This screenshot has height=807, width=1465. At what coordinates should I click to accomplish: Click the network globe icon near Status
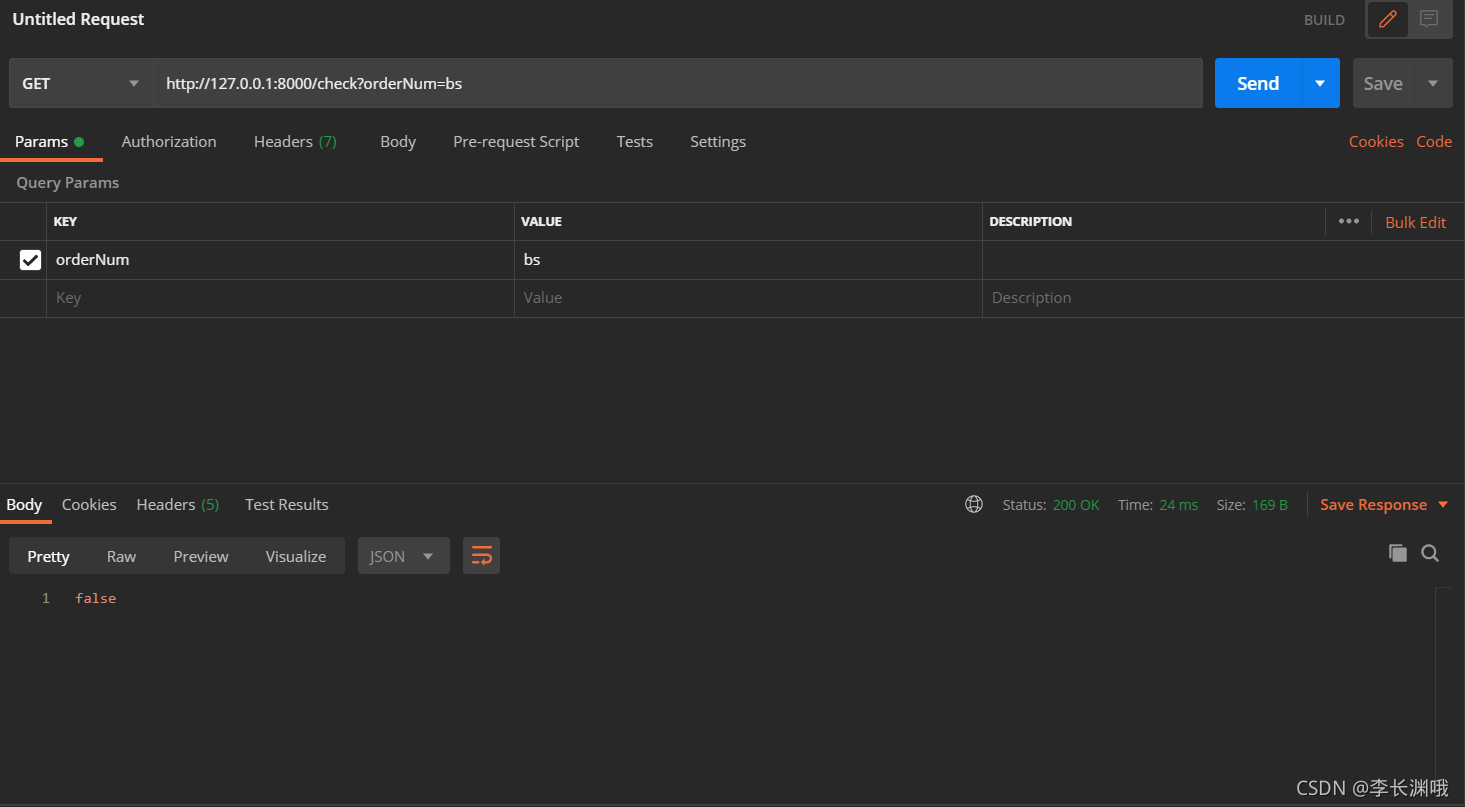coord(974,505)
